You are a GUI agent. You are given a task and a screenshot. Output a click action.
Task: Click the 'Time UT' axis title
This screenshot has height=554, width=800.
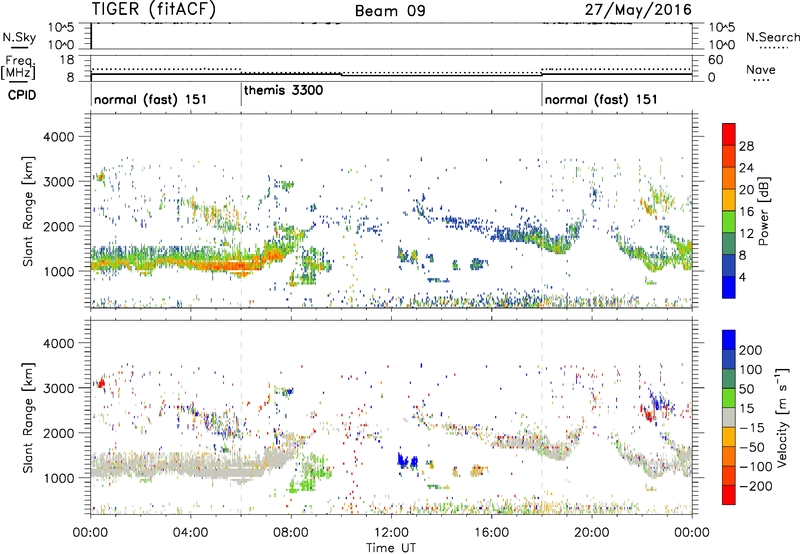(x=391, y=548)
